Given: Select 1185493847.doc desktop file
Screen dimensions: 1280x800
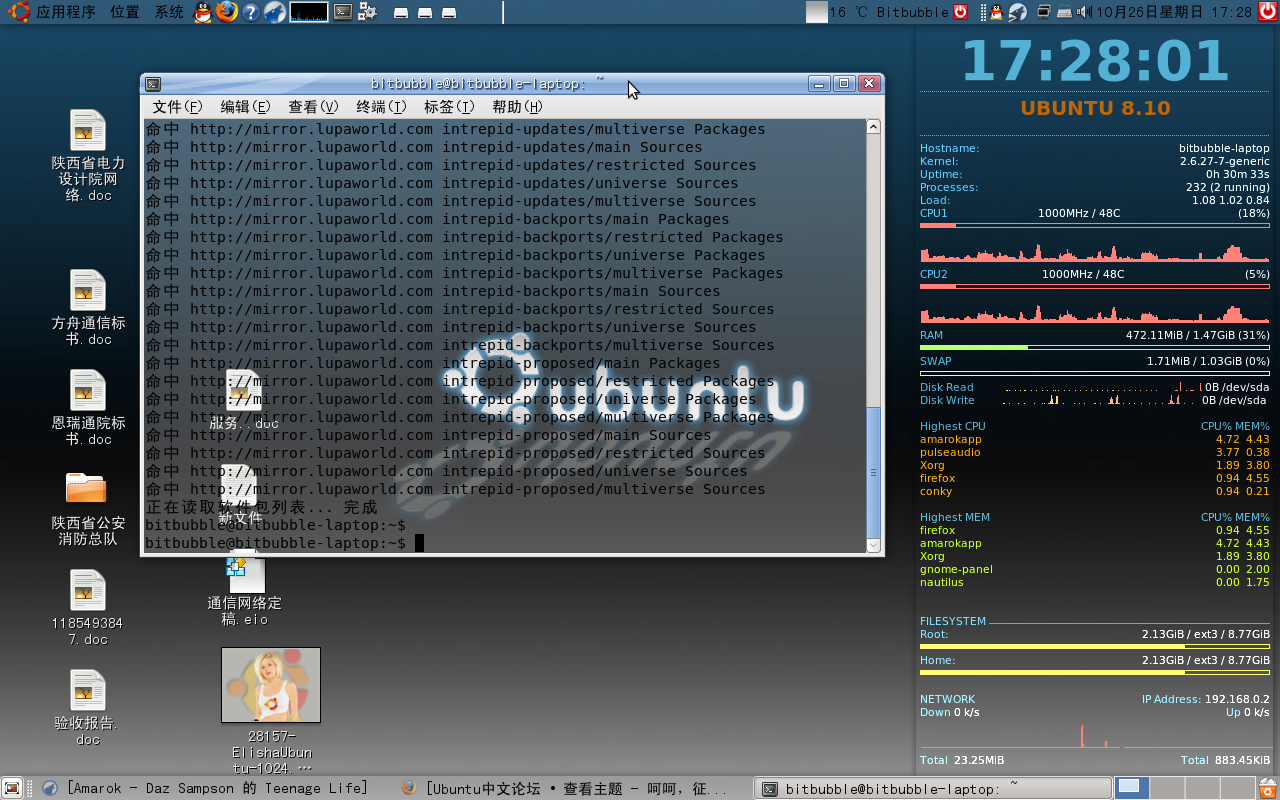Looking at the screenshot, I should pyautogui.click(x=88, y=608).
